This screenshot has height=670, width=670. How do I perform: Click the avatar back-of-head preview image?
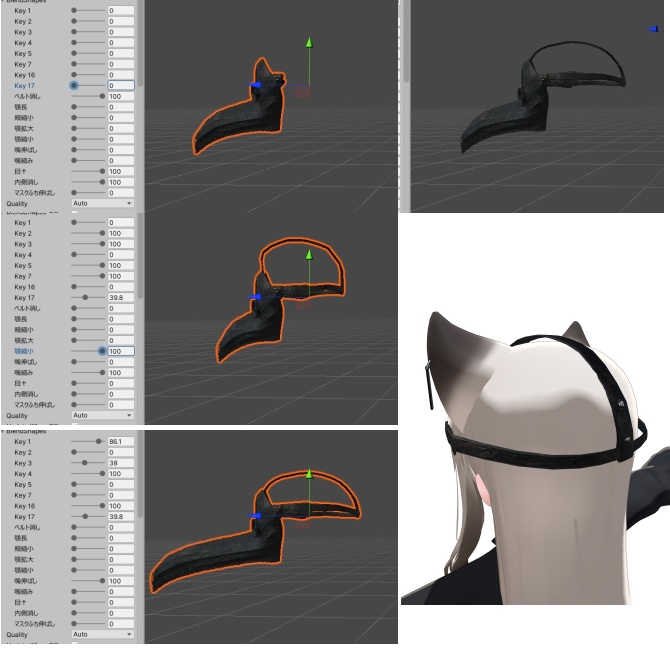coord(535,457)
